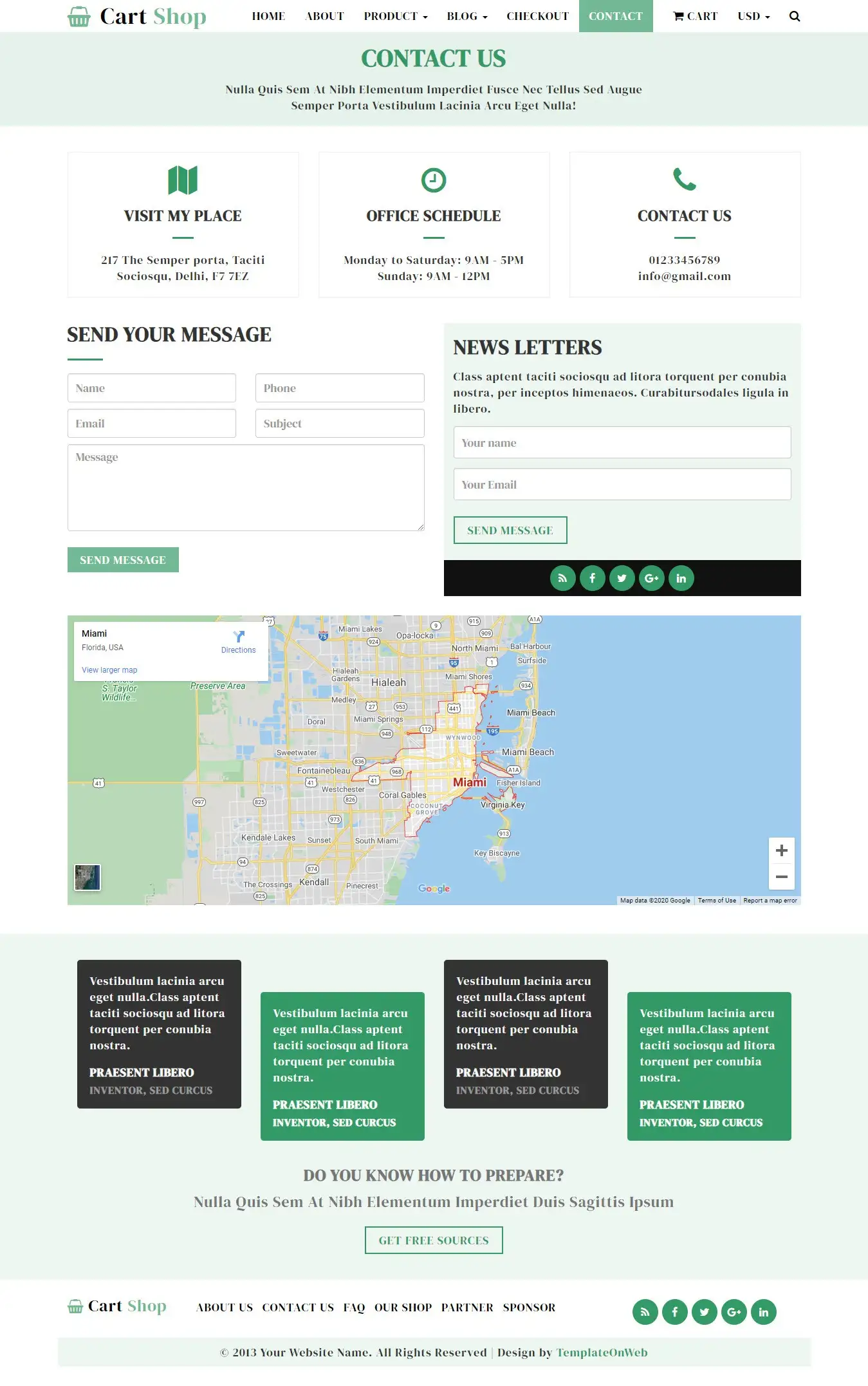Click the Name input field
This screenshot has width=868, height=1386.
(152, 388)
